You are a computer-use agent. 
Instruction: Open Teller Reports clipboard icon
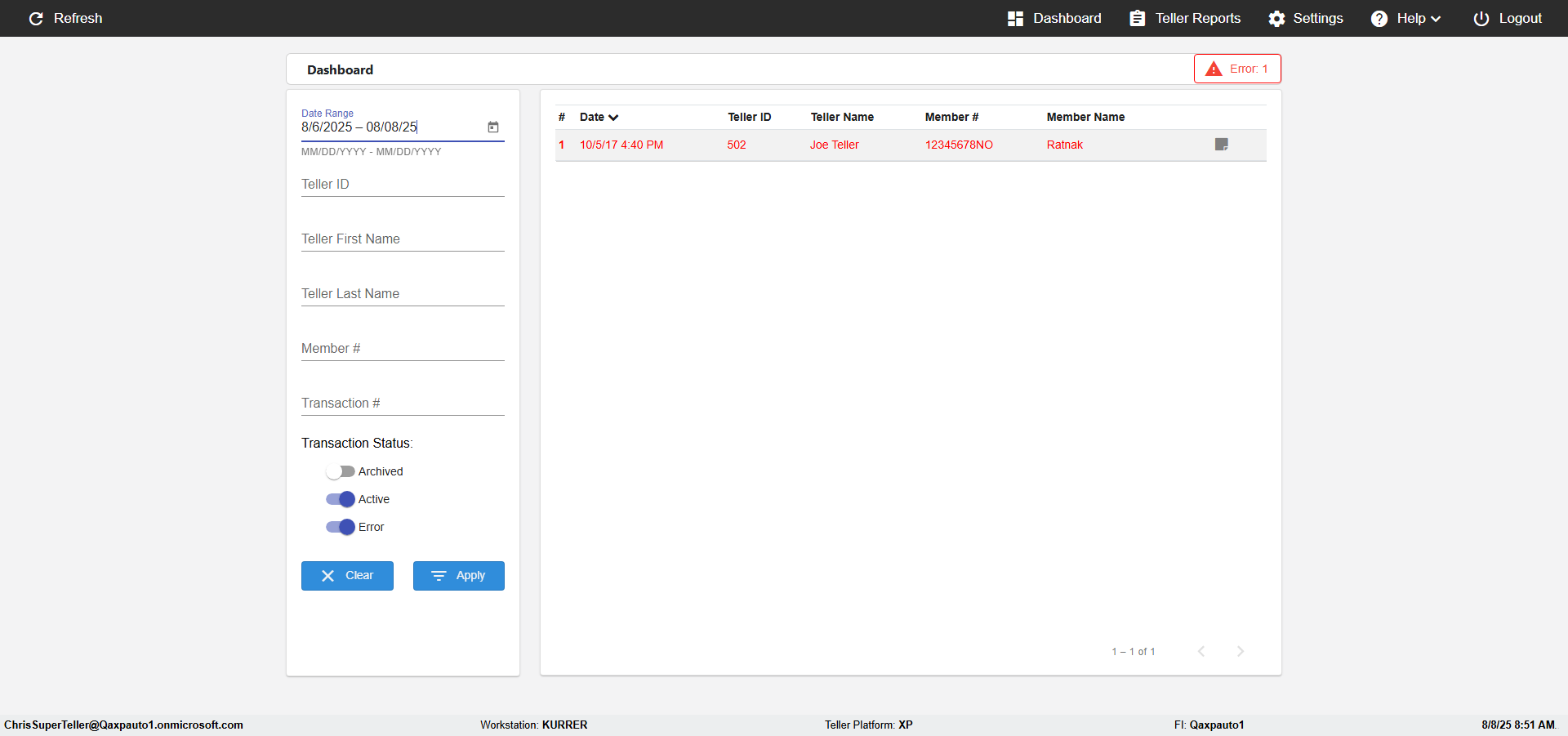tap(1137, 19)
